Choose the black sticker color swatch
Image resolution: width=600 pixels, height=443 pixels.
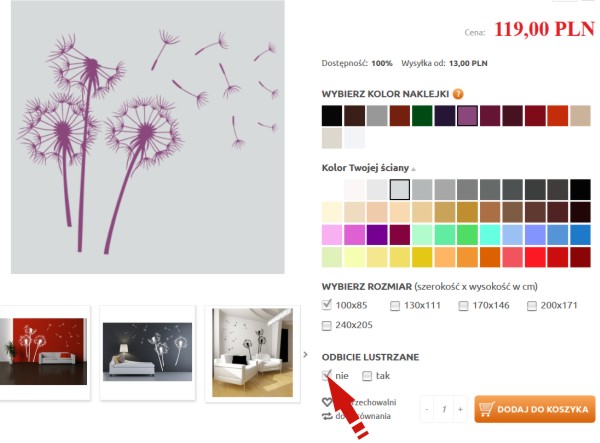[x=332, y=116]
